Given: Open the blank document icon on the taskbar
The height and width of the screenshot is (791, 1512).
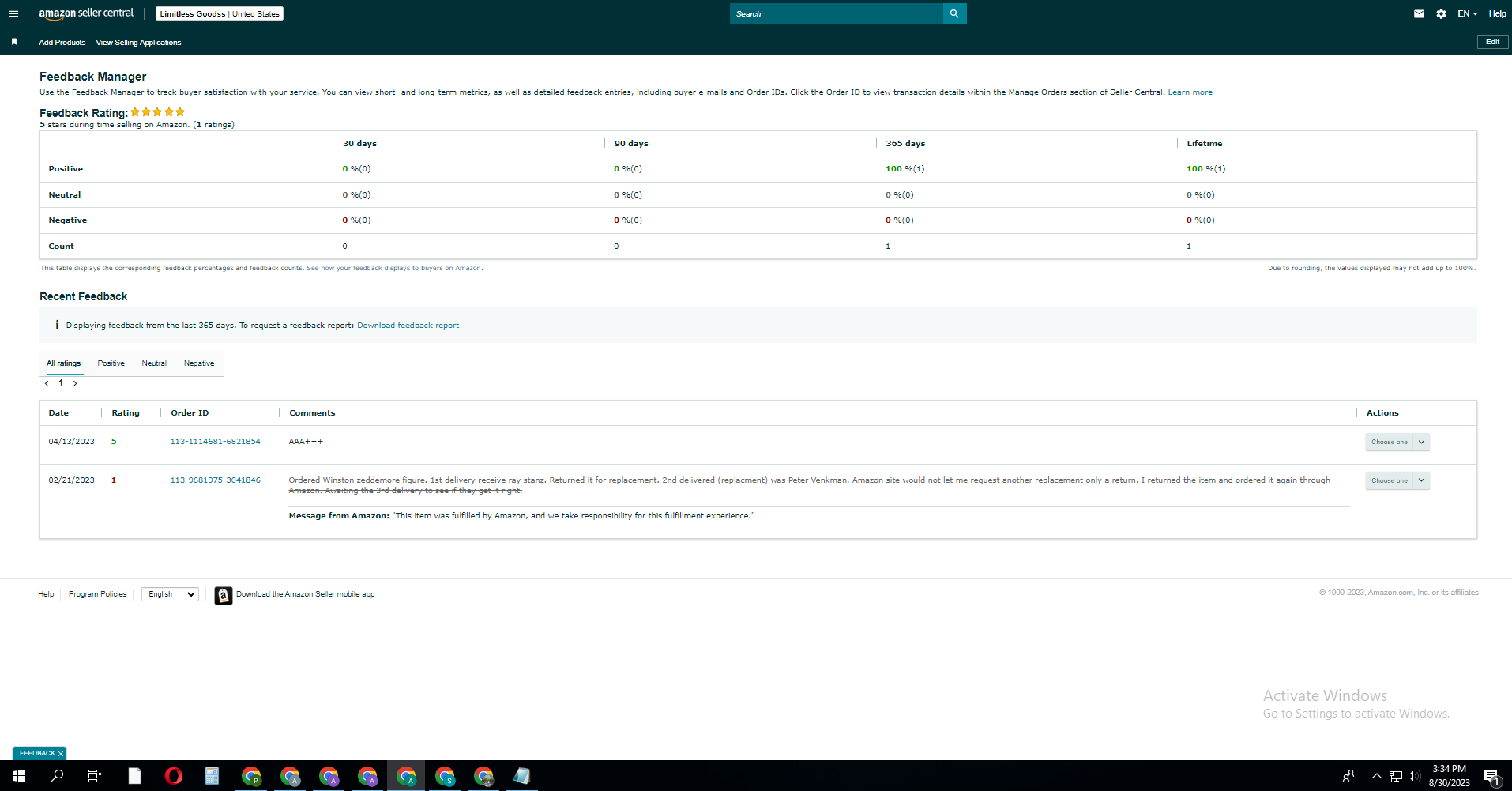Looking at the screenshot, I should point(134,776).
